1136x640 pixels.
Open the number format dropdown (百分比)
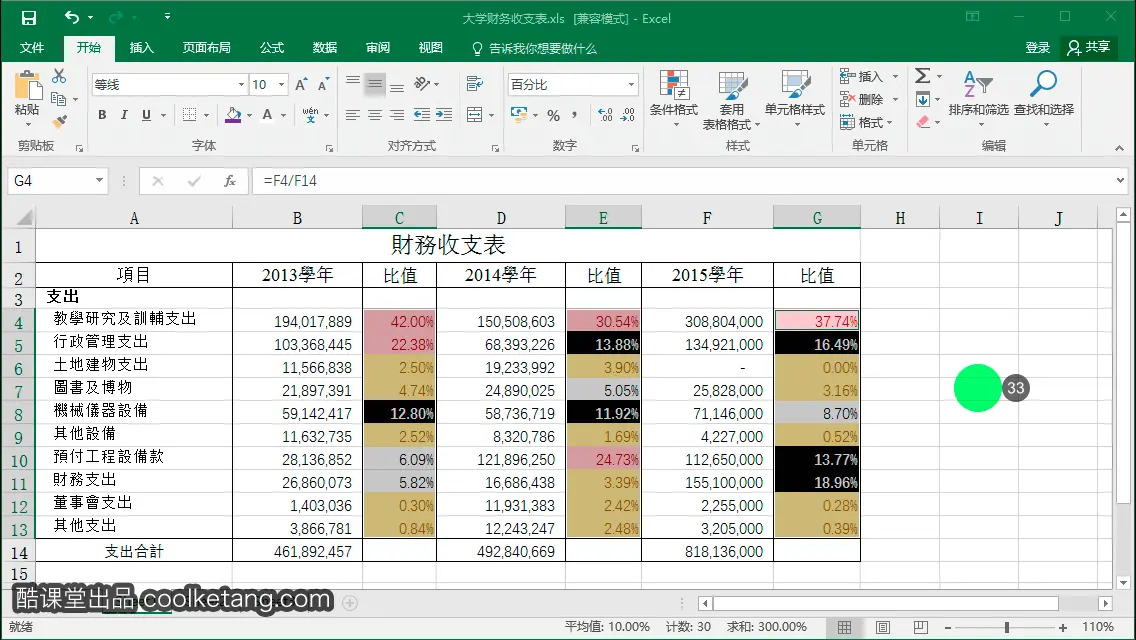click(631, 85)
